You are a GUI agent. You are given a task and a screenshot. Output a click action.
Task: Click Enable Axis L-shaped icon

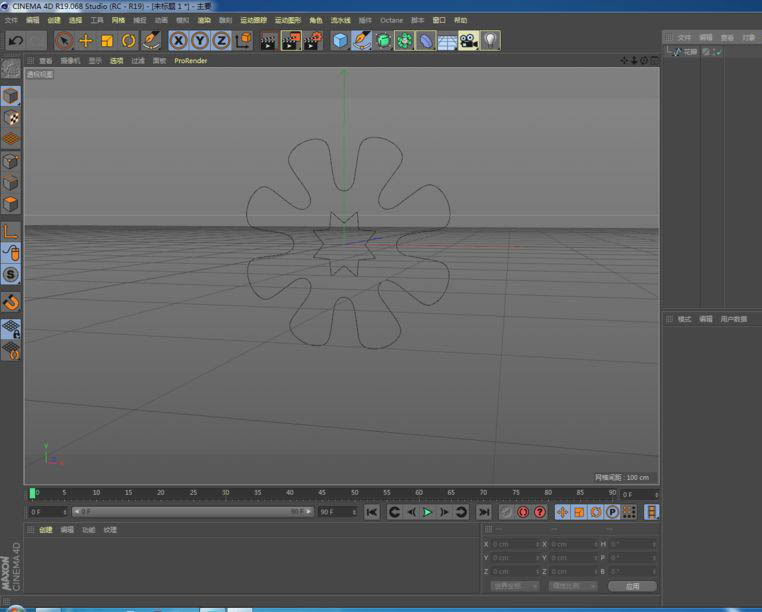point(11,231)
